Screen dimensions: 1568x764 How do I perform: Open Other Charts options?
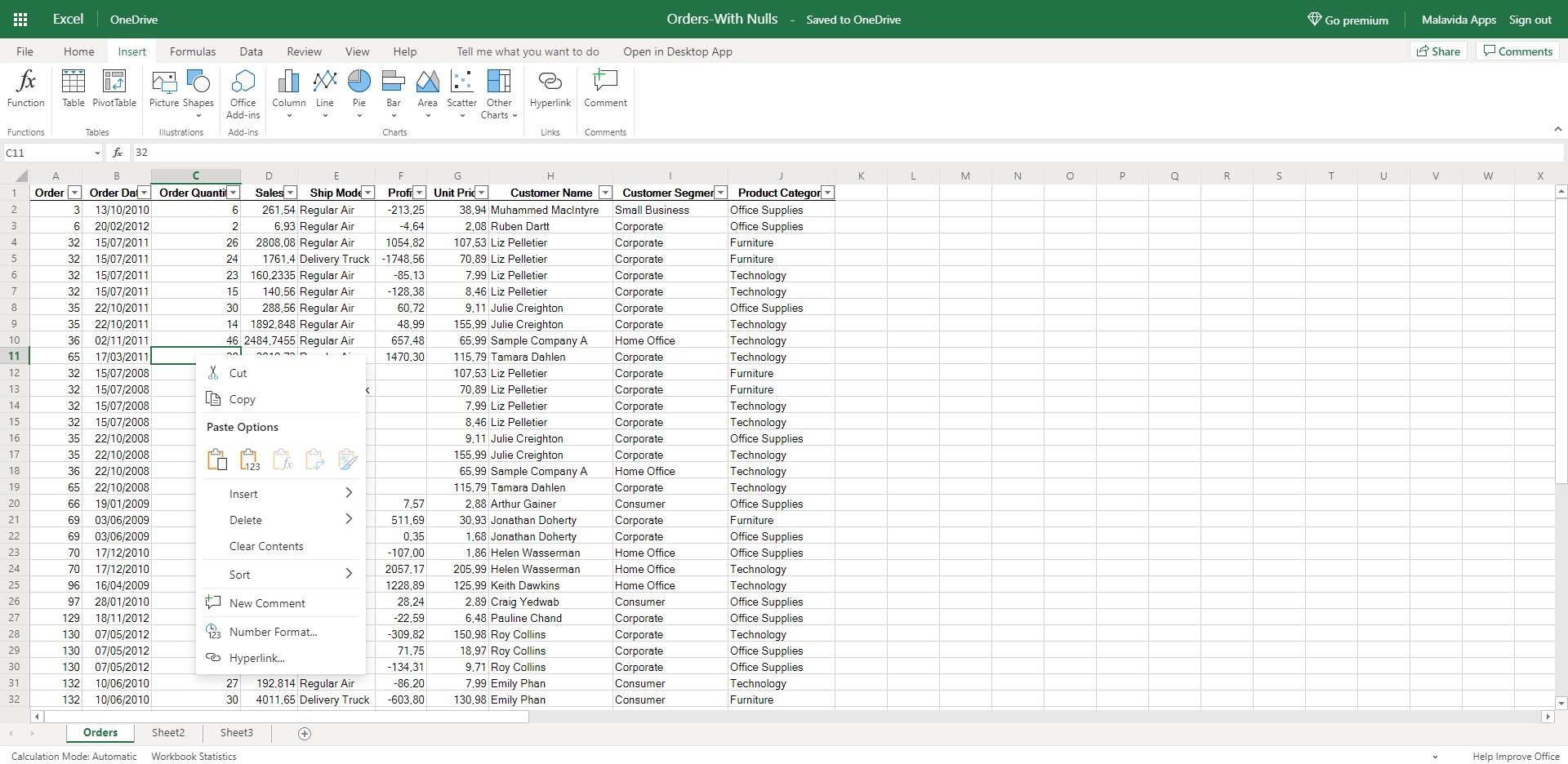tap(499, 94)
